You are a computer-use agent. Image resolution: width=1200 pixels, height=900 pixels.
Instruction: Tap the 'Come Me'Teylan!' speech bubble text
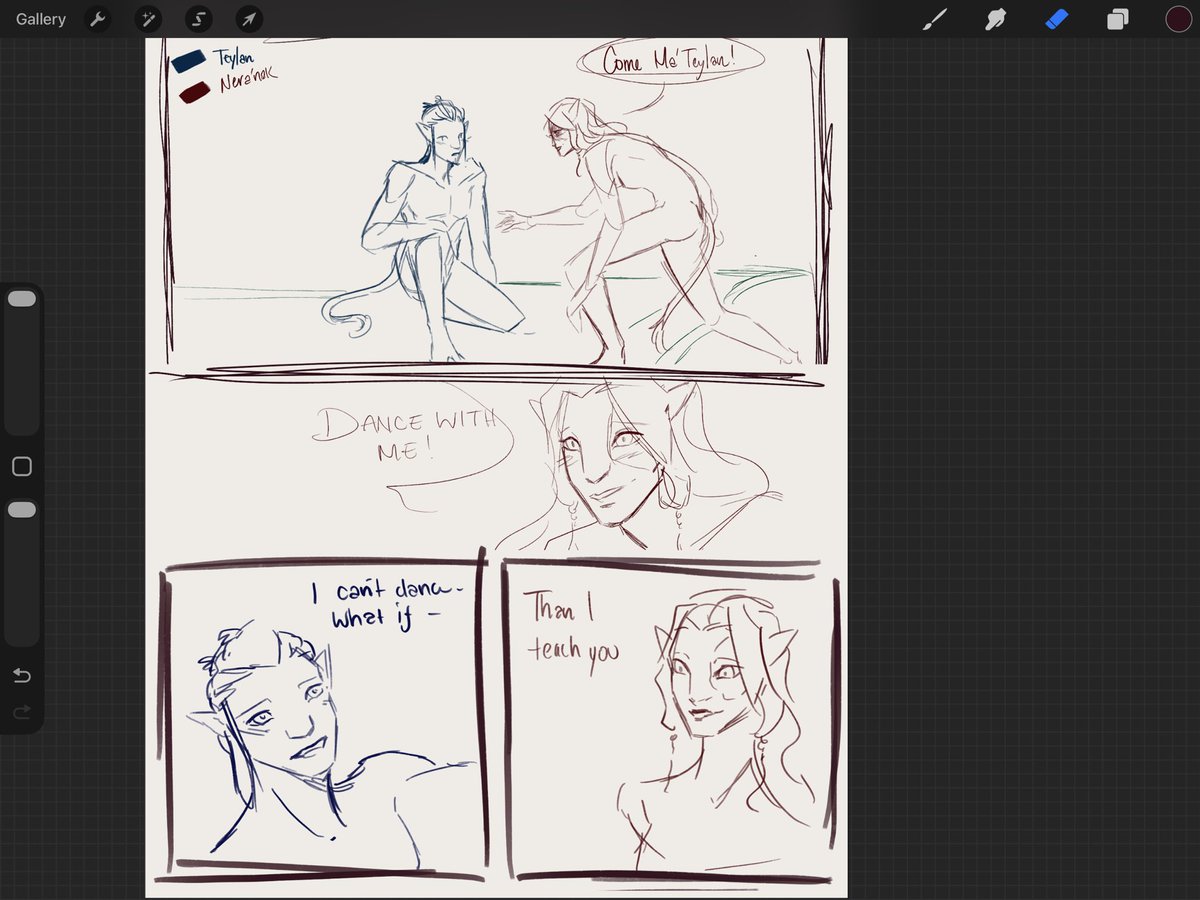tap(670, 61)
